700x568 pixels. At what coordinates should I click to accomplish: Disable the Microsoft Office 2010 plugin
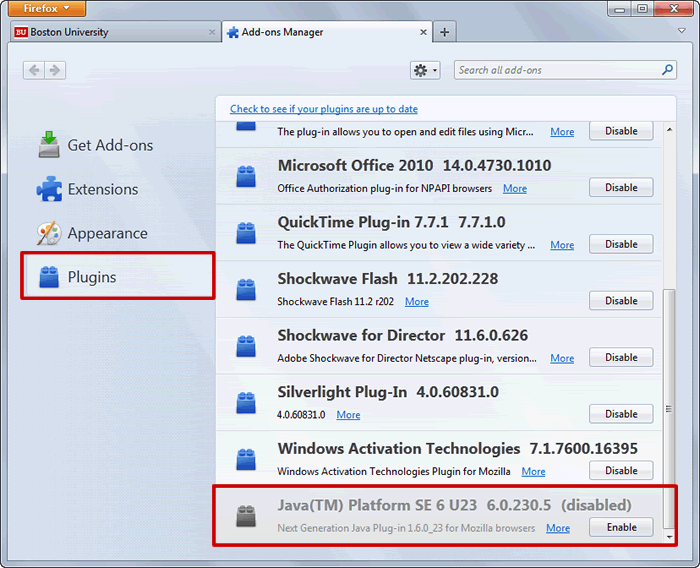[621, 188]
